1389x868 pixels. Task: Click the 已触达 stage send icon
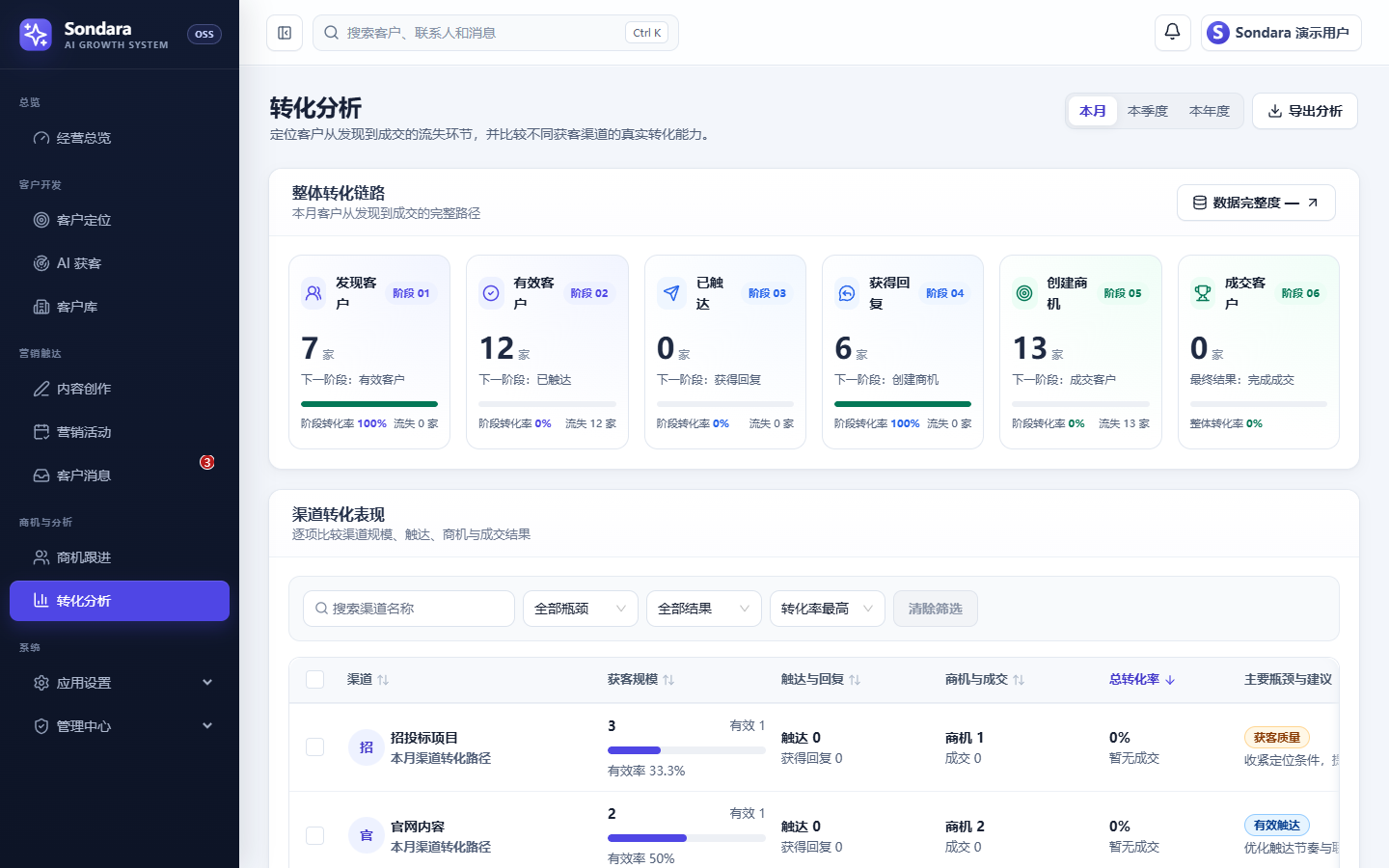[x=669, y=293]
